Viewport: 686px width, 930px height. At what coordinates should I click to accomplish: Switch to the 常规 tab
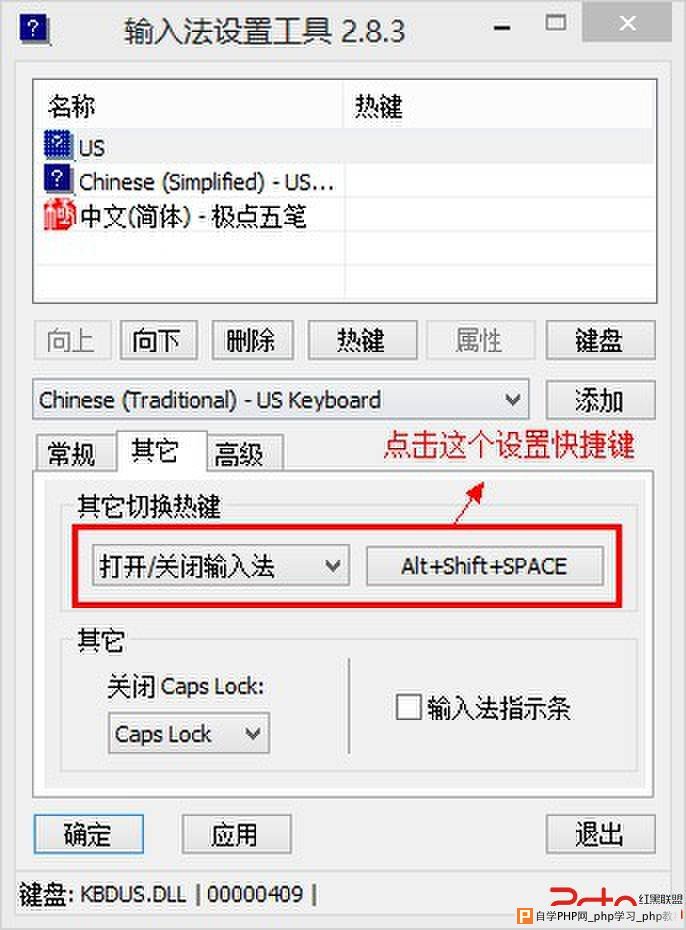pos(72,454)
